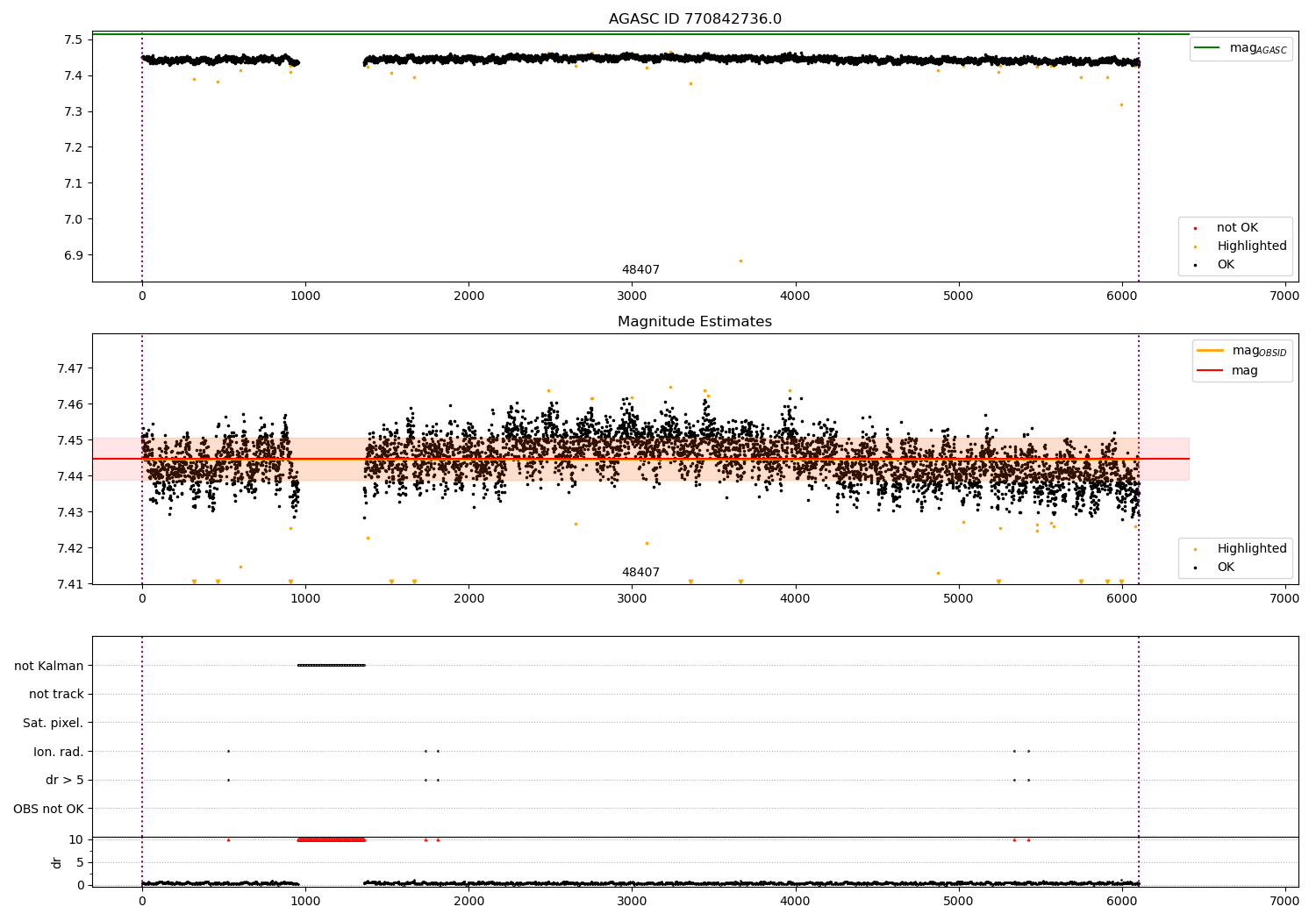The width and height of the screenshot is (1316, 921).
Task: Click the 'Magnitude Estimates' subplot title
Action: 695,322
